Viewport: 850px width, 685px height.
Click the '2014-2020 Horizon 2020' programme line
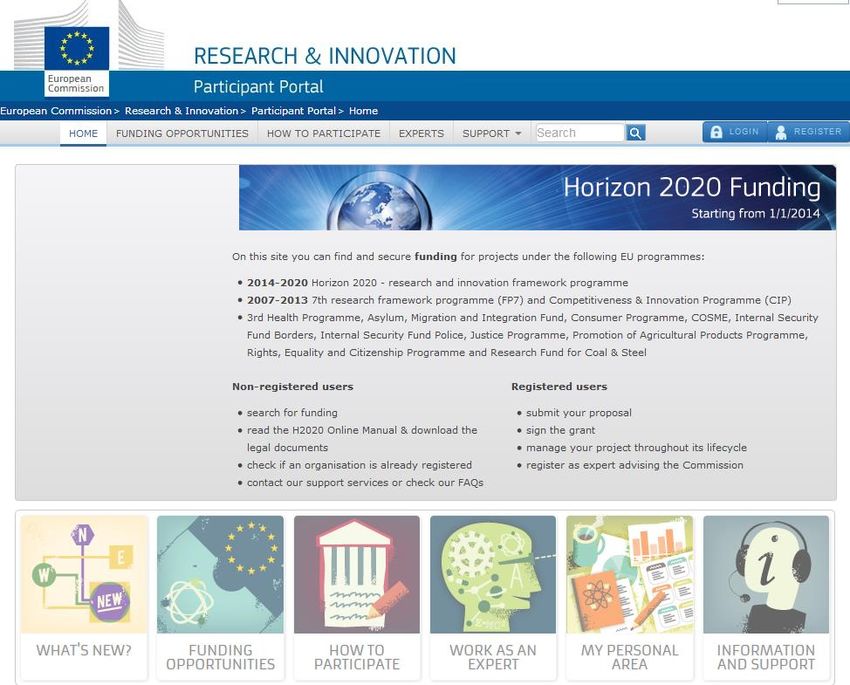click(x=437, y=283)
